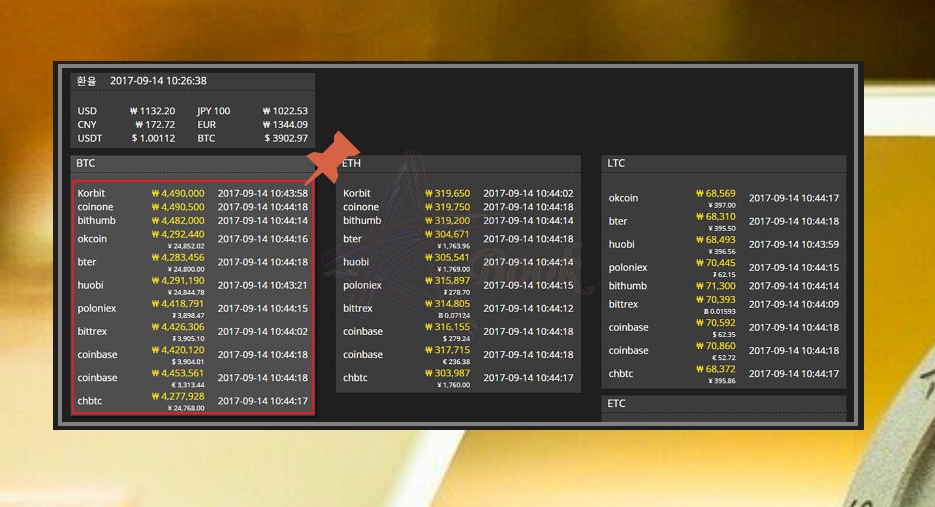Click LTC huobi timestamp 10:43:59
Viewport: 935px width, 507px height.
pos(794,245)
